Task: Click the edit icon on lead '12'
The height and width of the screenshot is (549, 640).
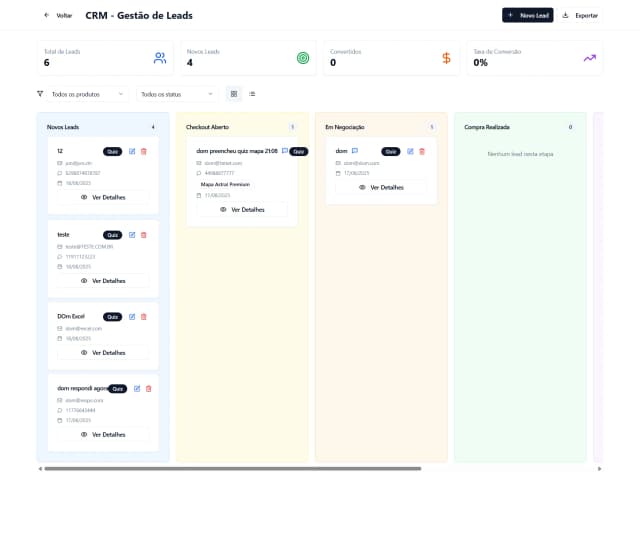Action: tap(132, 151)
